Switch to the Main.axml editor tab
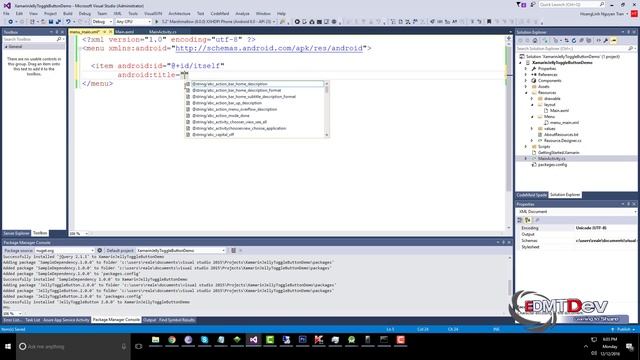 [124, 32]
